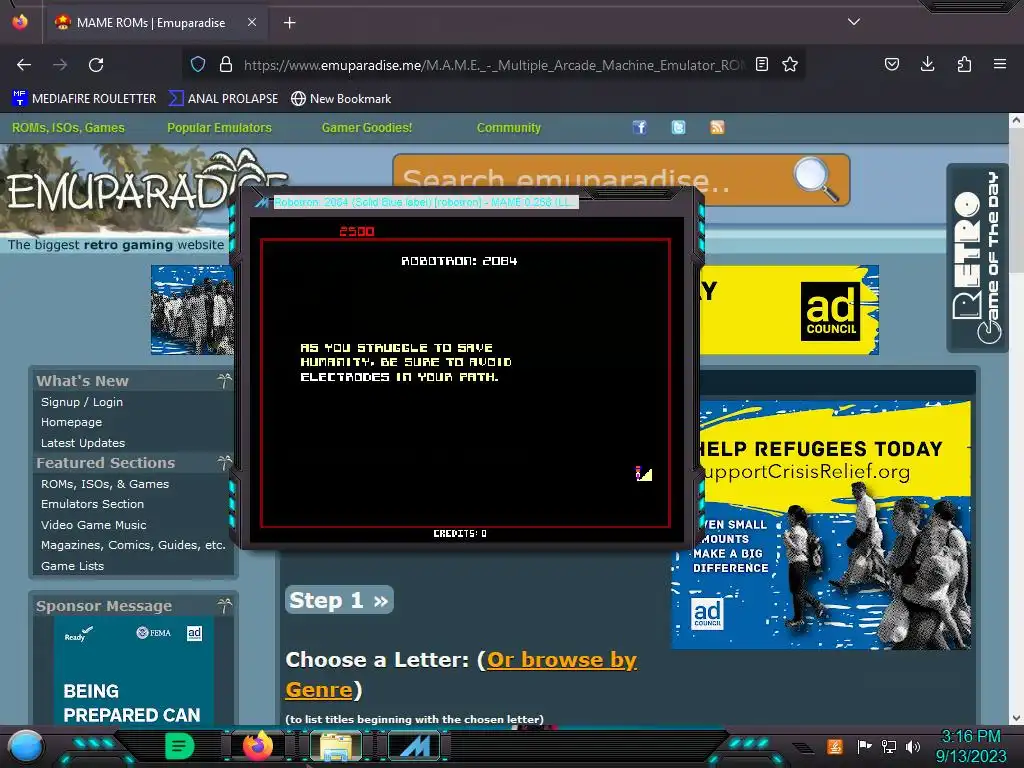Viewport: 1024px width, 768px height.
Task: Open the Game Lists link
Action: pos(72,566)
